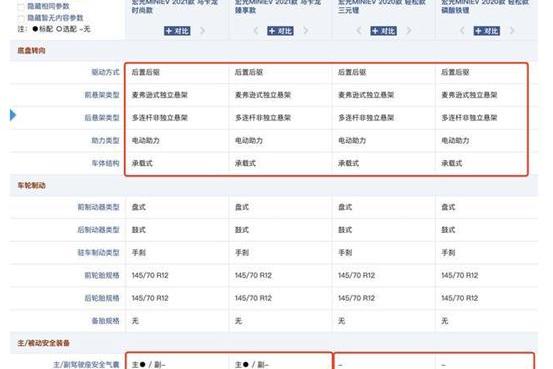Click the 驻车制动类型 row label

(98, 253)
